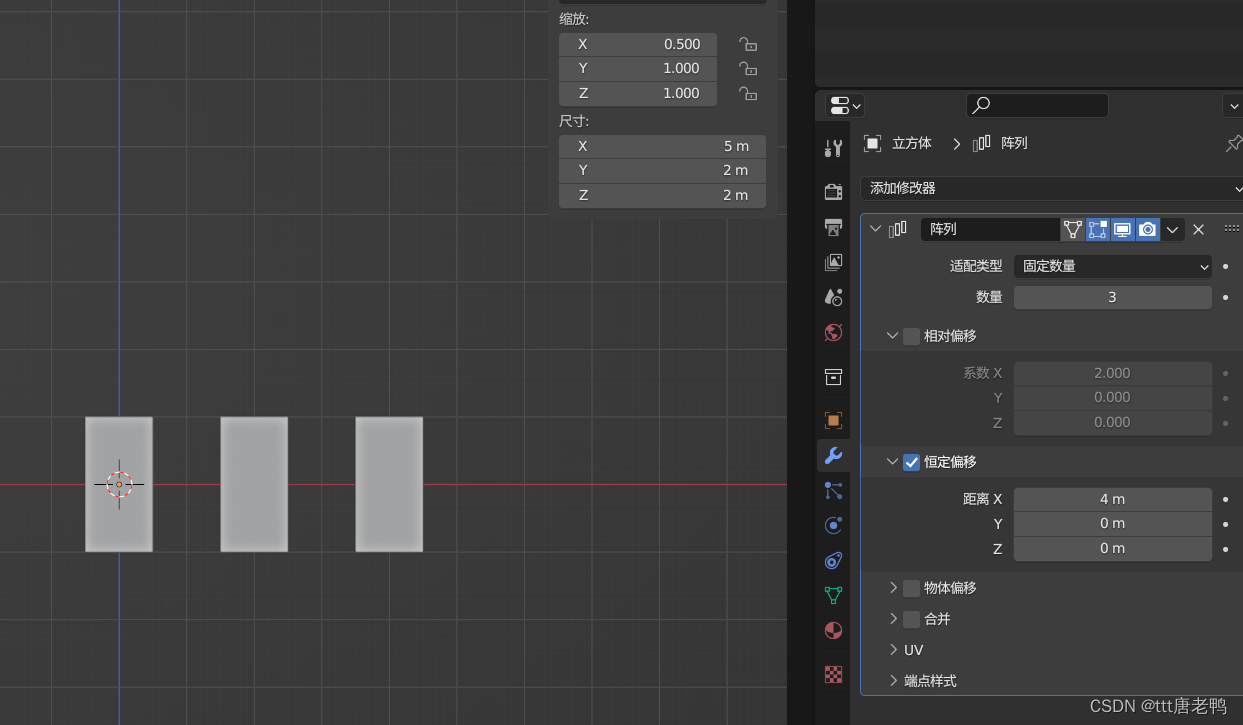Click the 立方体 breadcrumb label
Screen dimensions: 1243x725
912,143
